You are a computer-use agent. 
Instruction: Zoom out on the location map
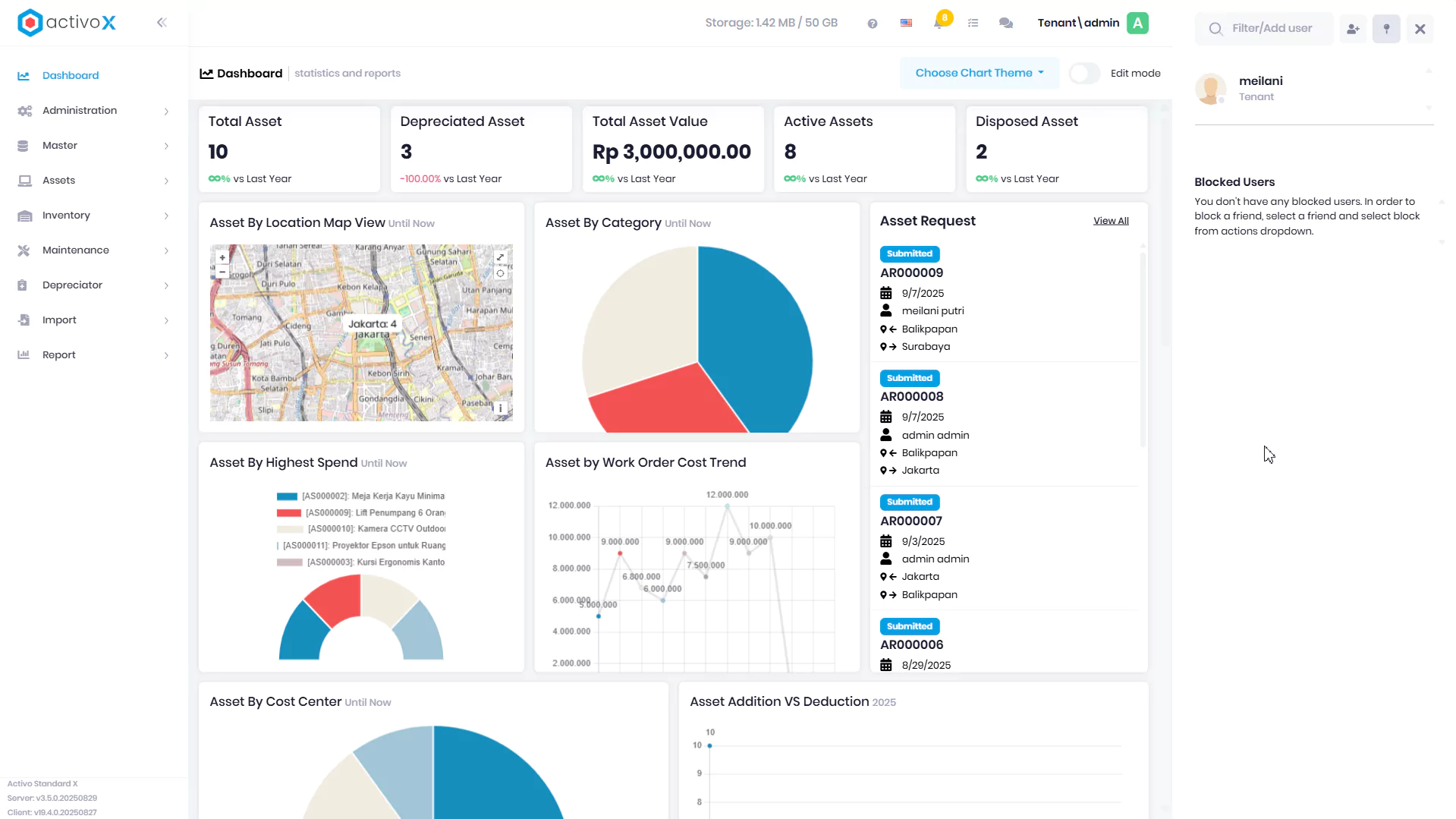pyautogui.click(x=222, y=271)
